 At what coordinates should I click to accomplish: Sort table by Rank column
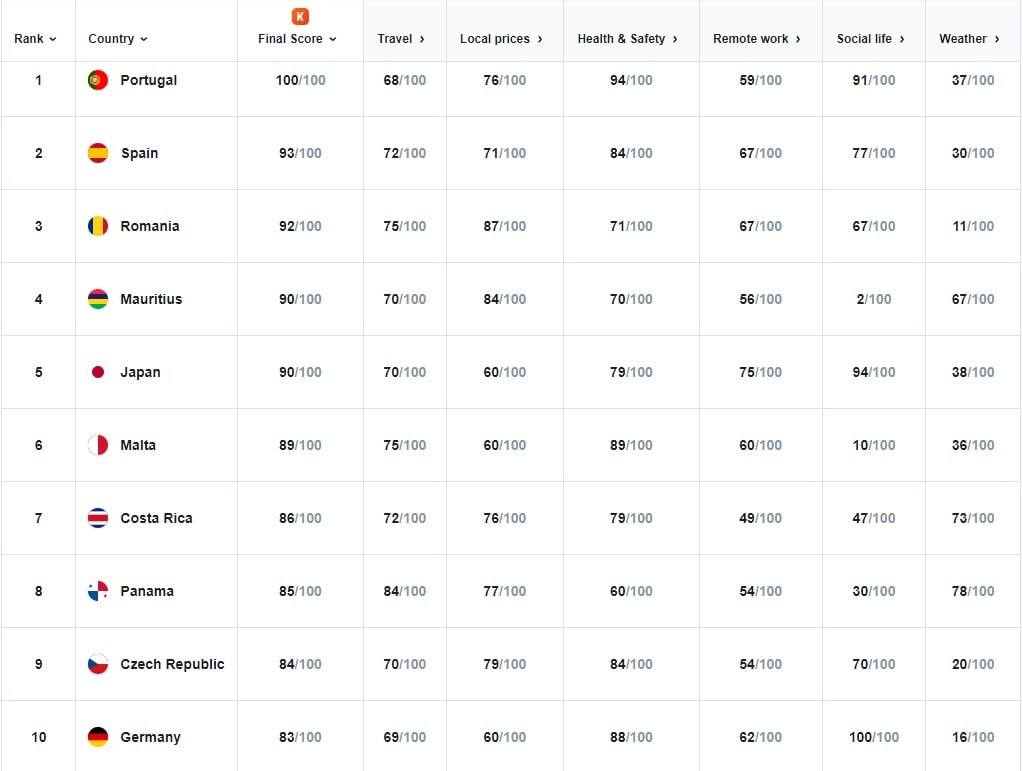click(x=36, y=39)
